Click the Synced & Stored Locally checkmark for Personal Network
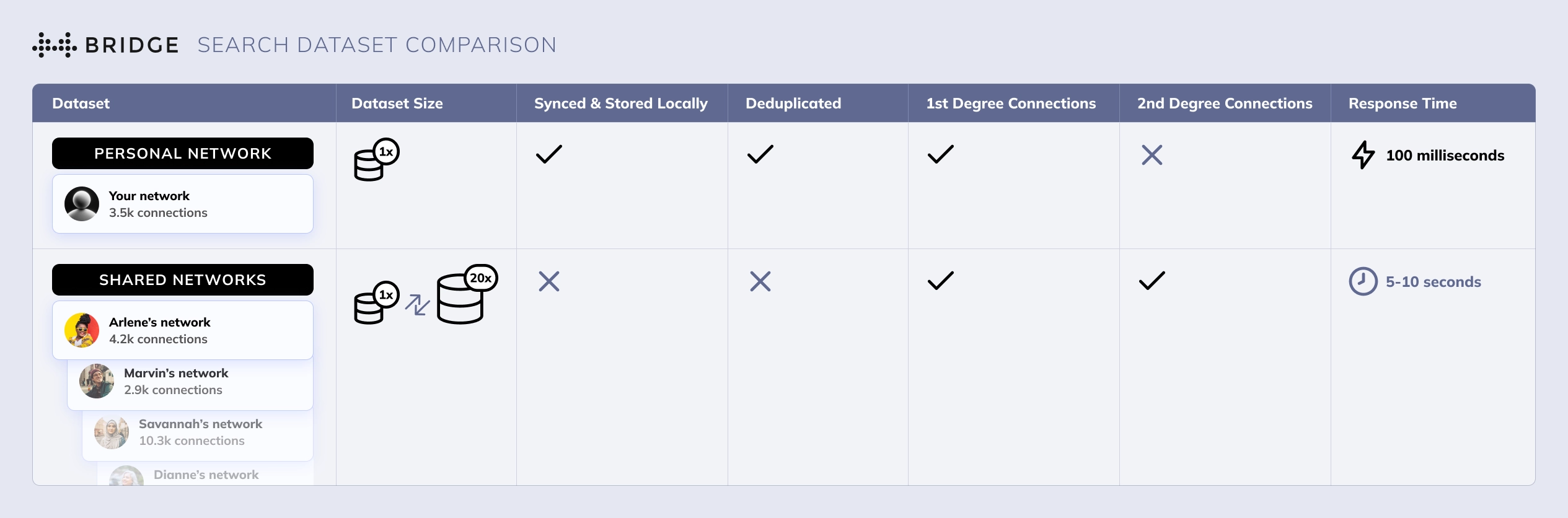1568x518 pixels. tap(549, 154)
